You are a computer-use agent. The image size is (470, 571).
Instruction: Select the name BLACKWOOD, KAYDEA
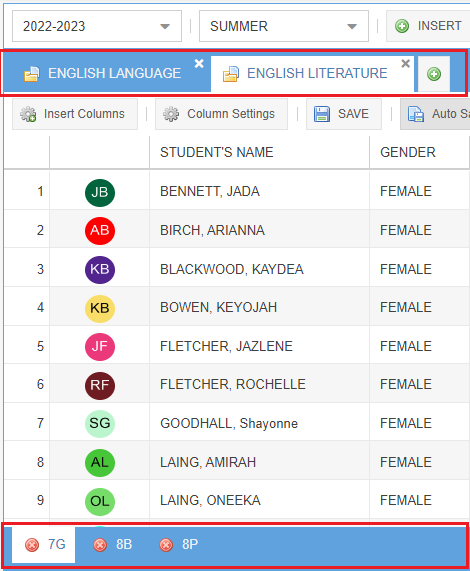pos(232,269)
